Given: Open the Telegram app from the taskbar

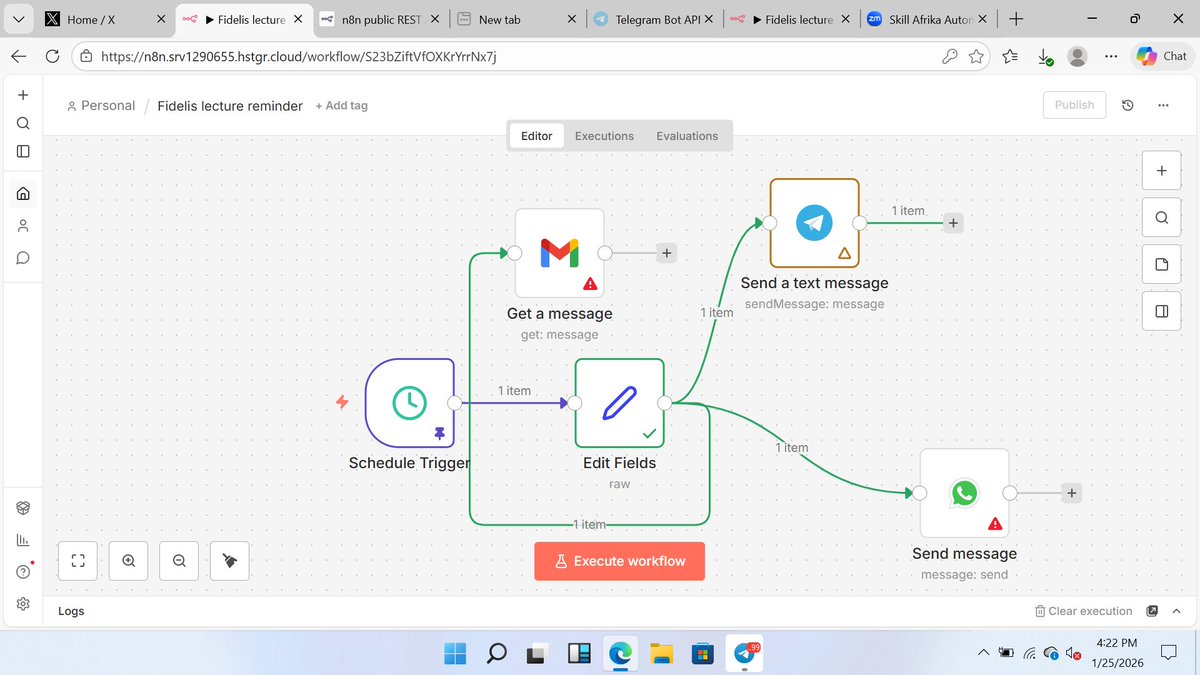Looking at the screenshot, I should (x=745, y=653).
